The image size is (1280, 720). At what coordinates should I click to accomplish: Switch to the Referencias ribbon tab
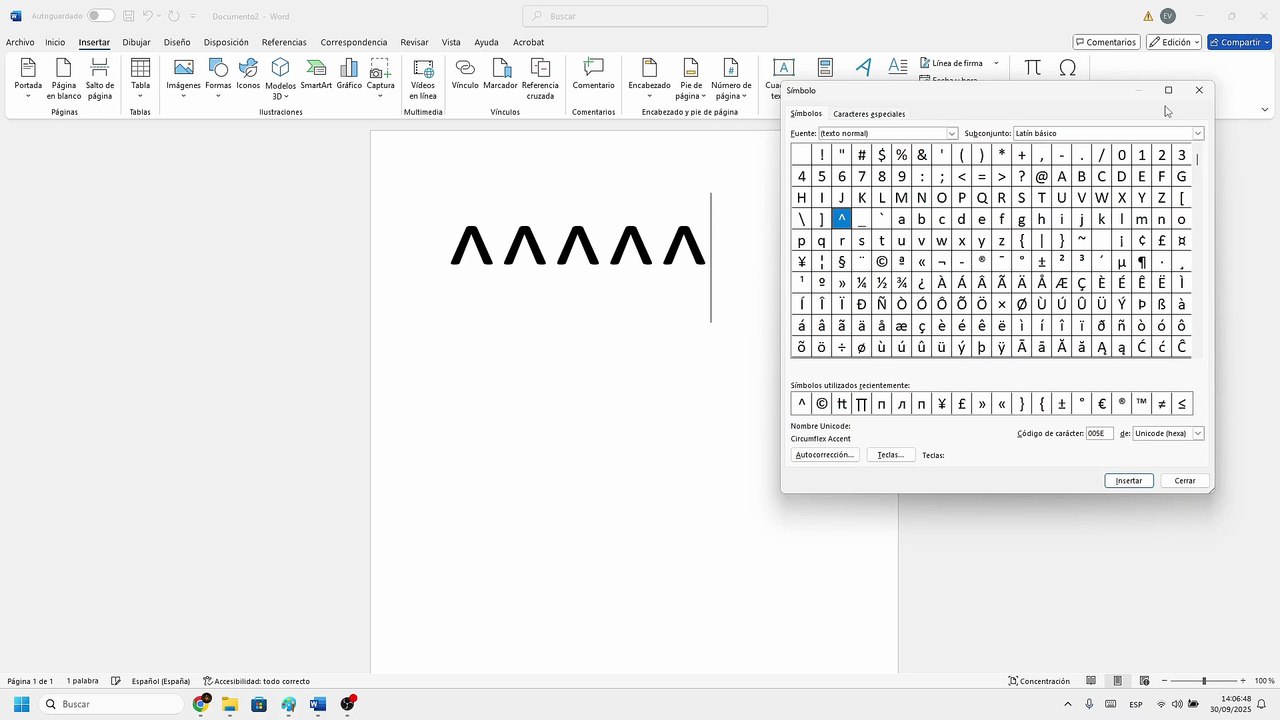point(284,42)
